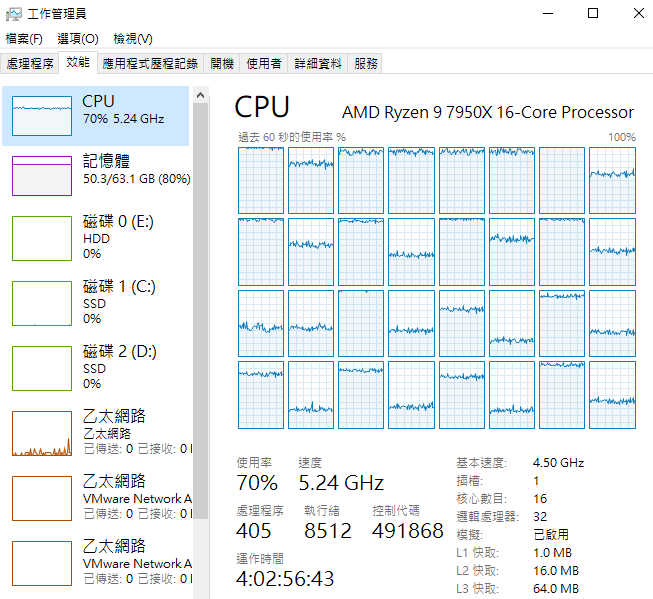This screenshot has width=653, height=599.
Task: Click the 磁碟 2 (D:) SSD label
Action: pyautogui.click(x=120, y=367)
